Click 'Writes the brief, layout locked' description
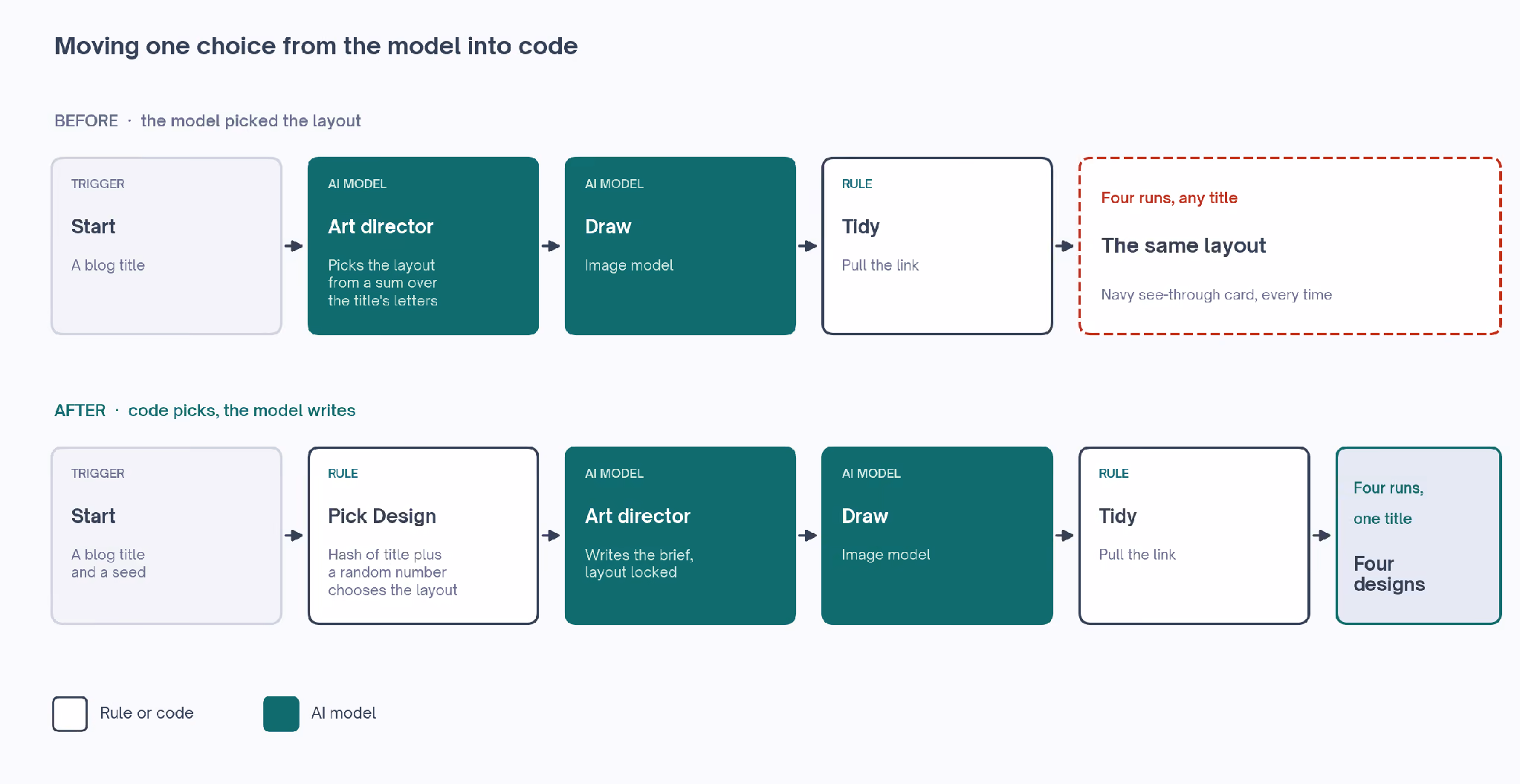1520x784 pixels. (x=638, y=563)
